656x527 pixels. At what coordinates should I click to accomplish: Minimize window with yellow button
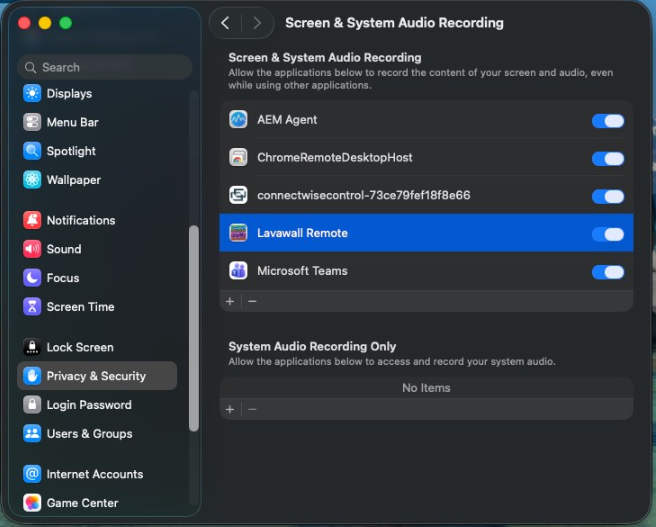(x=45, y=23)
